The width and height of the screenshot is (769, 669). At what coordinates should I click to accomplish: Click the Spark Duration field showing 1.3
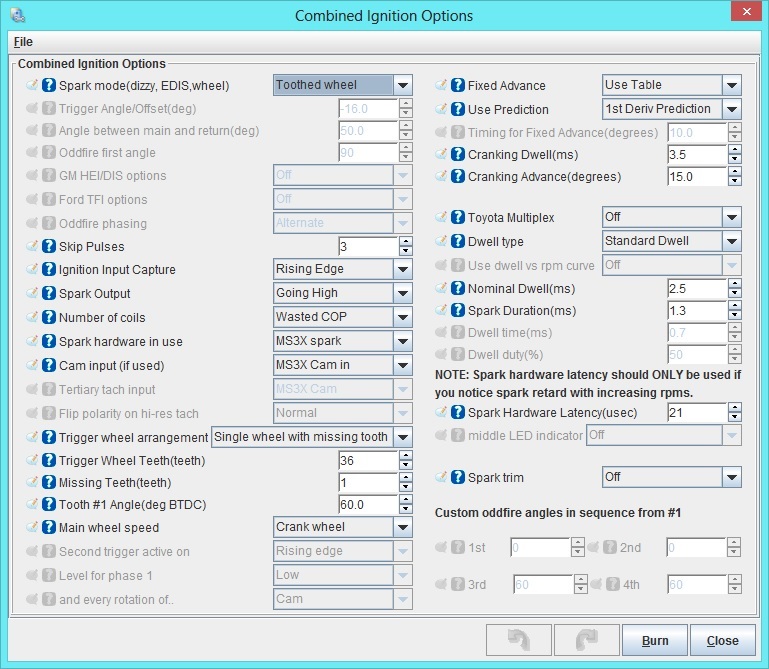(697, 310)
